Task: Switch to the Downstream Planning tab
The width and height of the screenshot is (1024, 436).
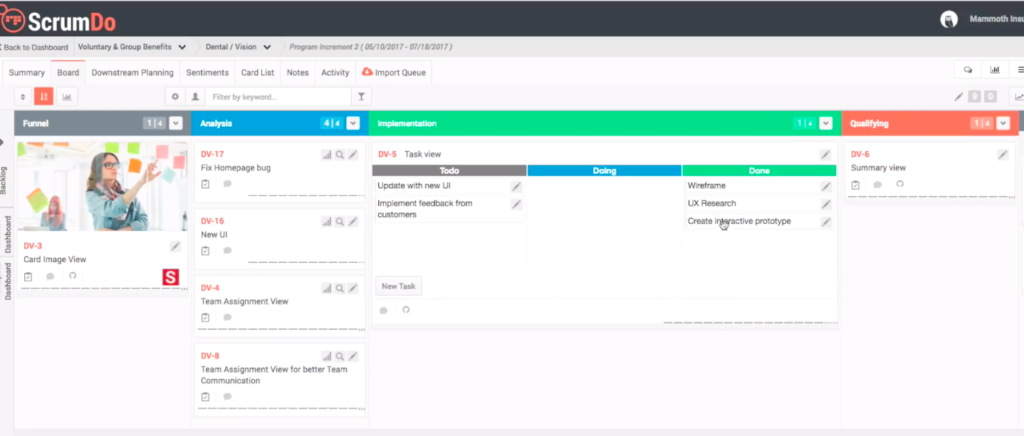Action: [x=133, y=73]
